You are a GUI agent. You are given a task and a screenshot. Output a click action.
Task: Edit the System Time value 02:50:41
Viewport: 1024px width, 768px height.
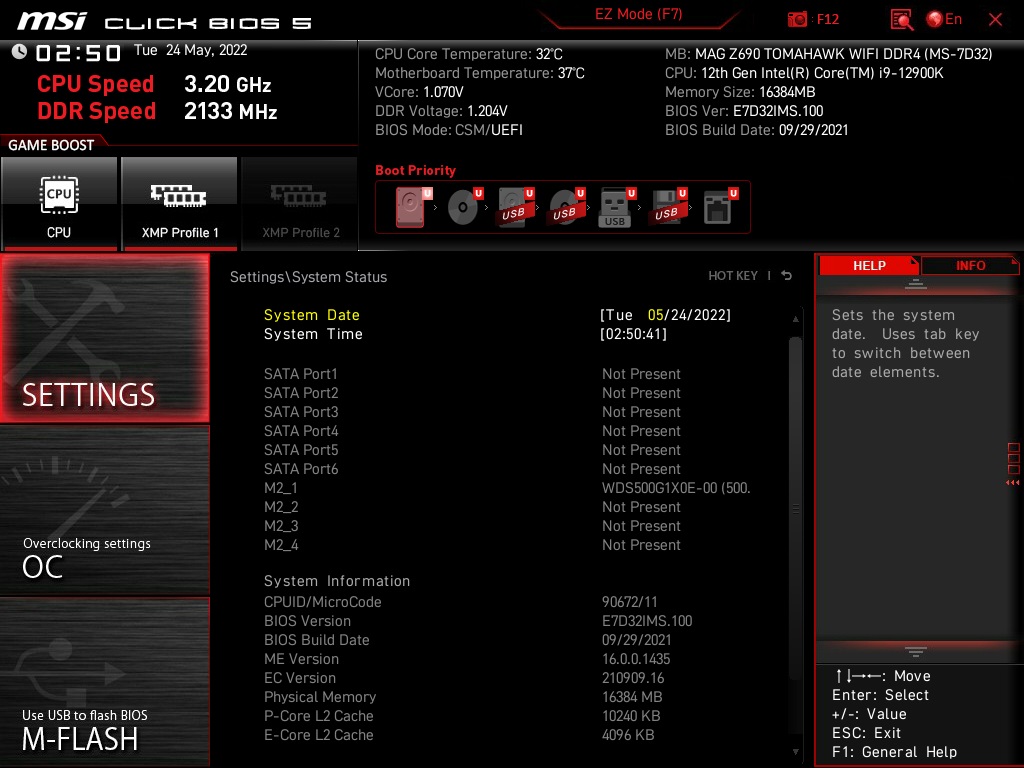(x=633, y=334)
